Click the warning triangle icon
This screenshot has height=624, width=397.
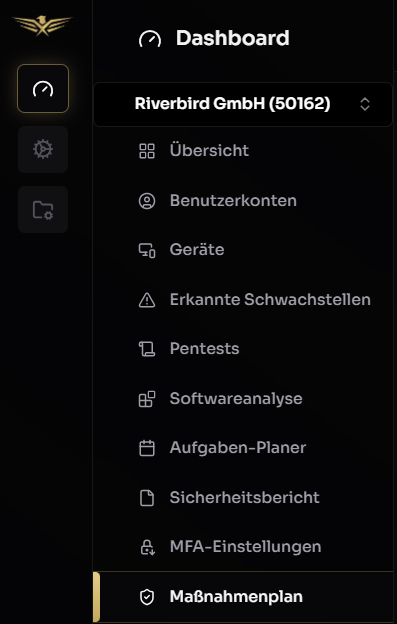[147, 300]
